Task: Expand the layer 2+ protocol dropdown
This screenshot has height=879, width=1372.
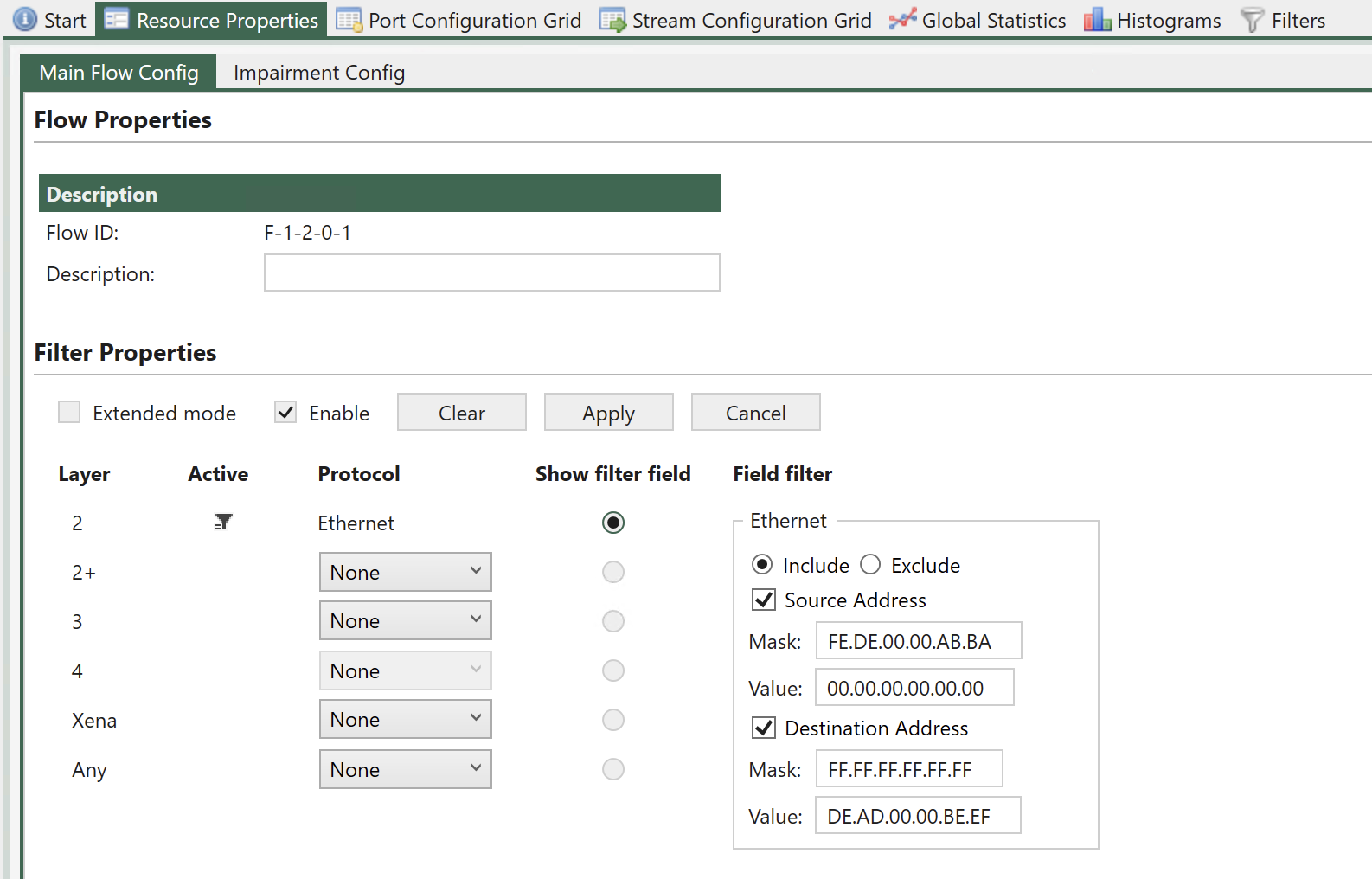Action: pos(406,572)
